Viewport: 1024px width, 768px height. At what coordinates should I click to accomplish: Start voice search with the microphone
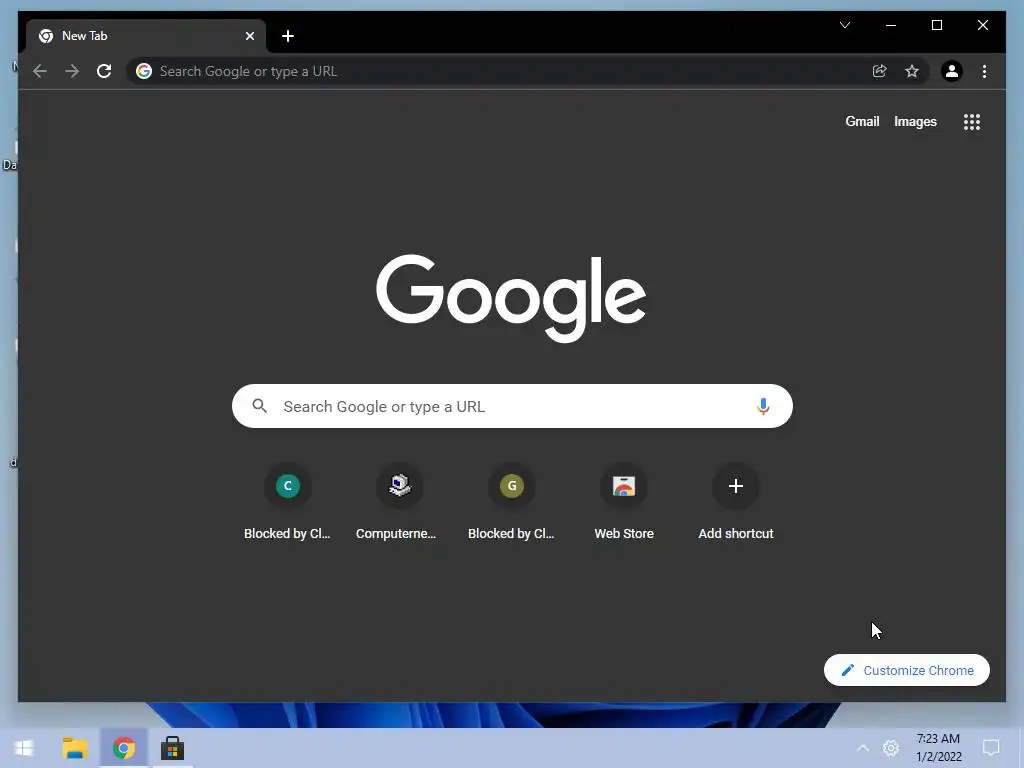tap(763, 406)
